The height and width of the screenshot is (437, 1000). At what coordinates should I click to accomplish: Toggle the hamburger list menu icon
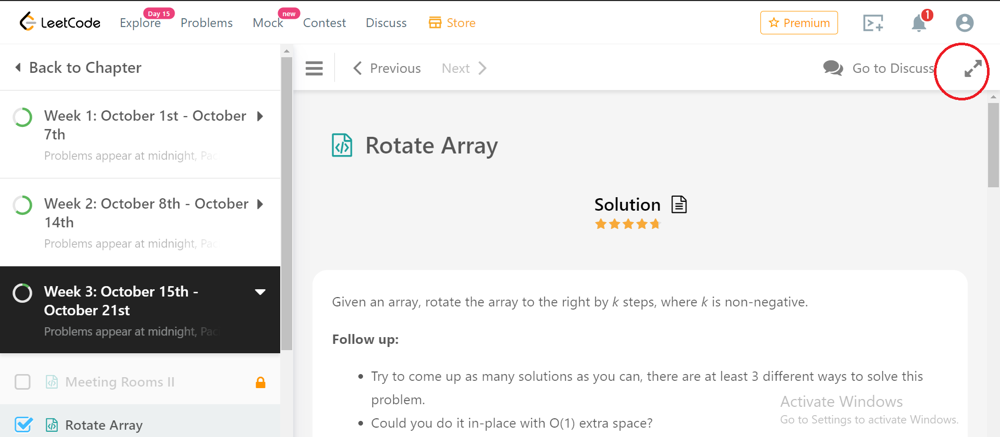(x=314, y=68)
